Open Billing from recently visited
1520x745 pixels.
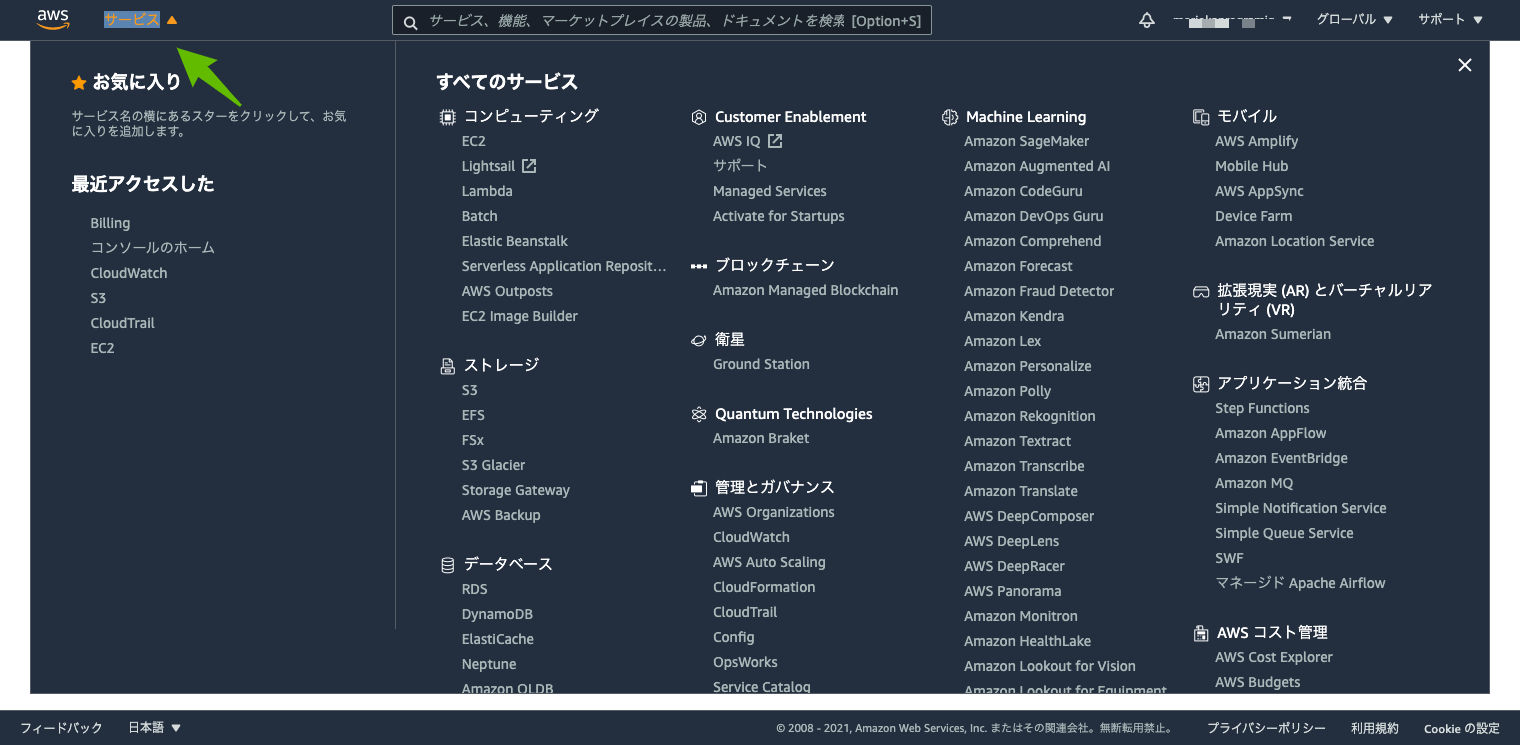[x=110, y=223]
